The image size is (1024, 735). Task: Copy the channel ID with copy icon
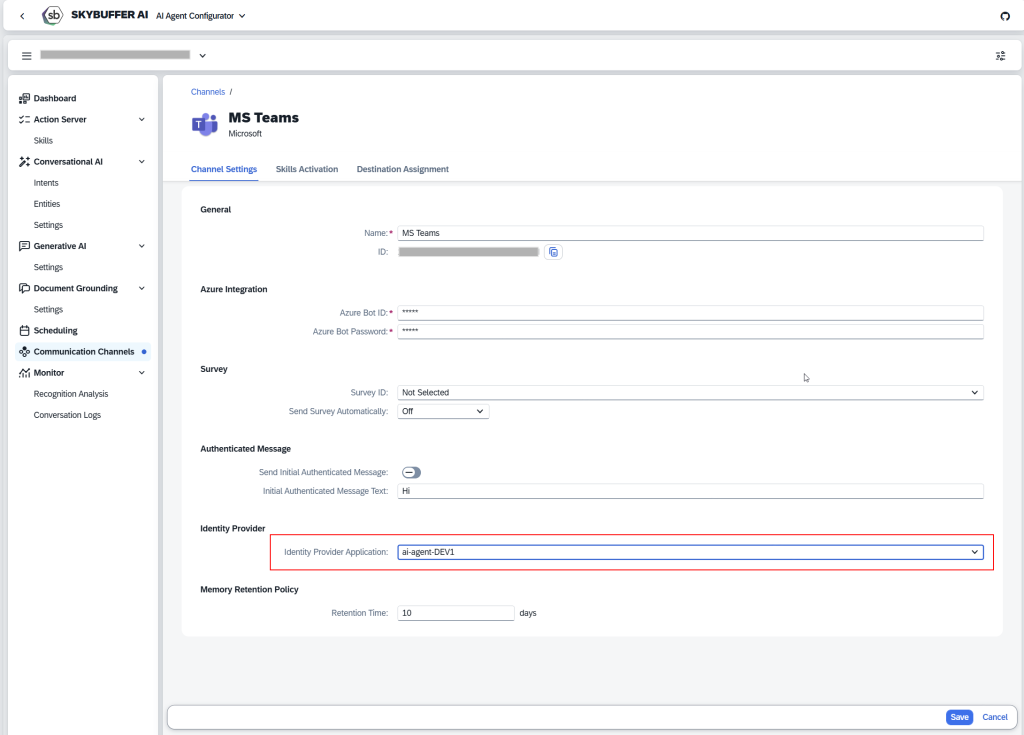[553, 252]
